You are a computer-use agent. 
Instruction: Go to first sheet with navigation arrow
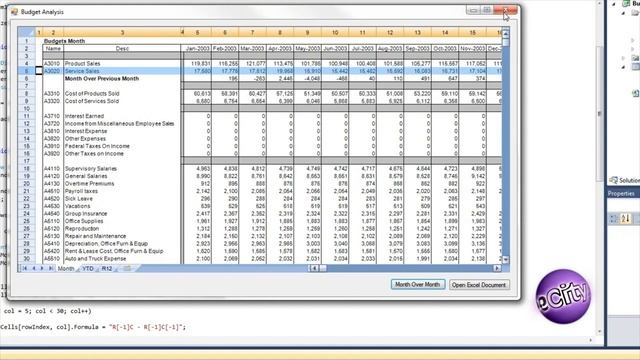(24, 269)
